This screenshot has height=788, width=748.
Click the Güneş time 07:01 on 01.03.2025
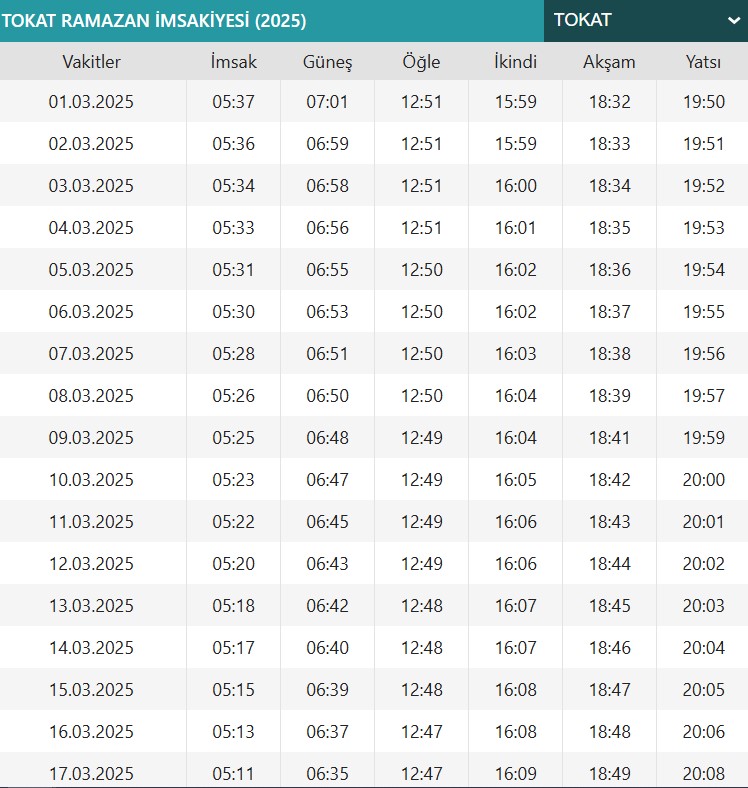coord(327,102)
